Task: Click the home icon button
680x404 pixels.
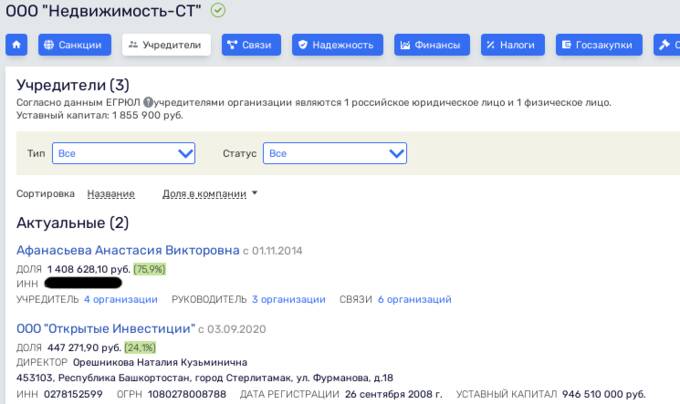Action: point(17,45)
